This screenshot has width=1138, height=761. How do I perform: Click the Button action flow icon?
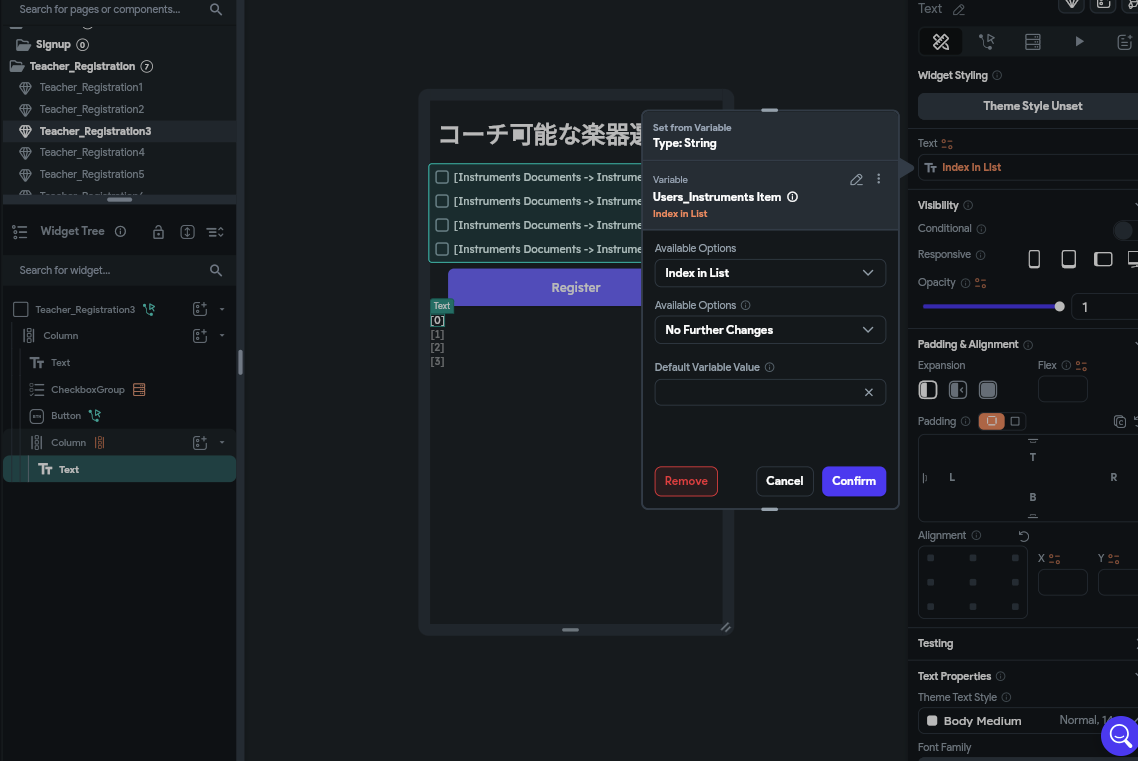click(x=94, y=416)
